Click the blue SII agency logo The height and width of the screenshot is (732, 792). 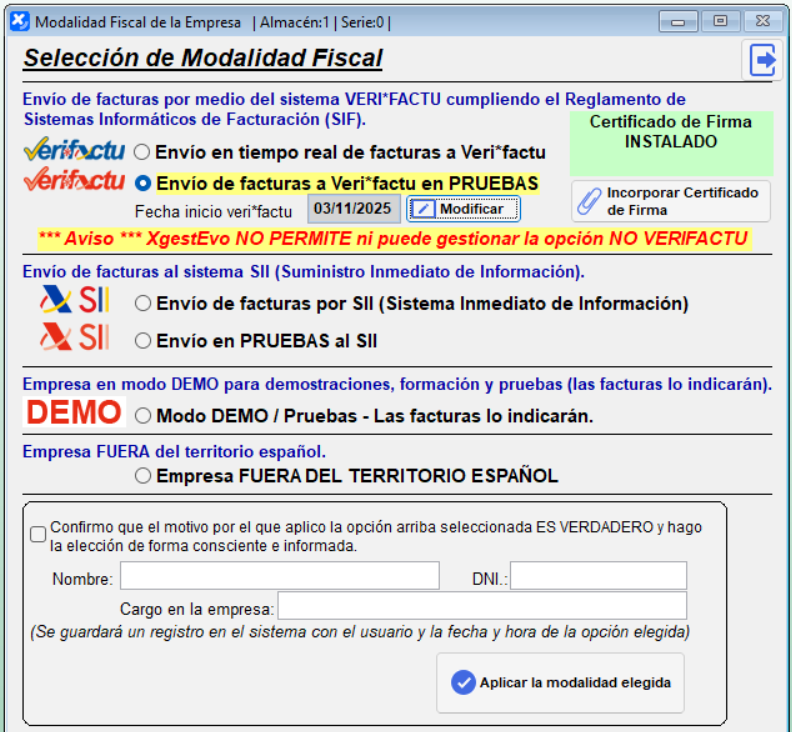(74, 300)
